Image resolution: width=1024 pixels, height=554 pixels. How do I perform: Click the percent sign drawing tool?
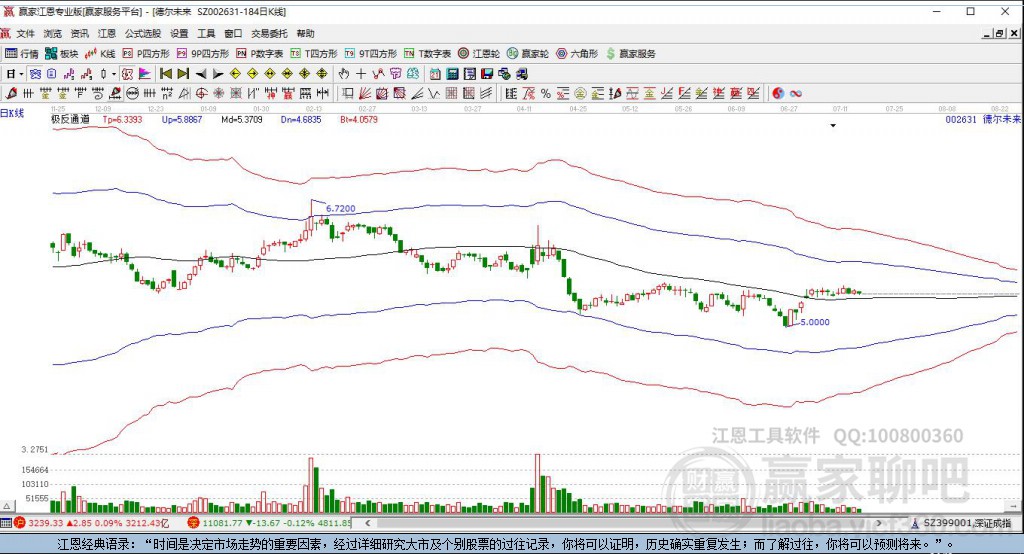coord(545,93)
